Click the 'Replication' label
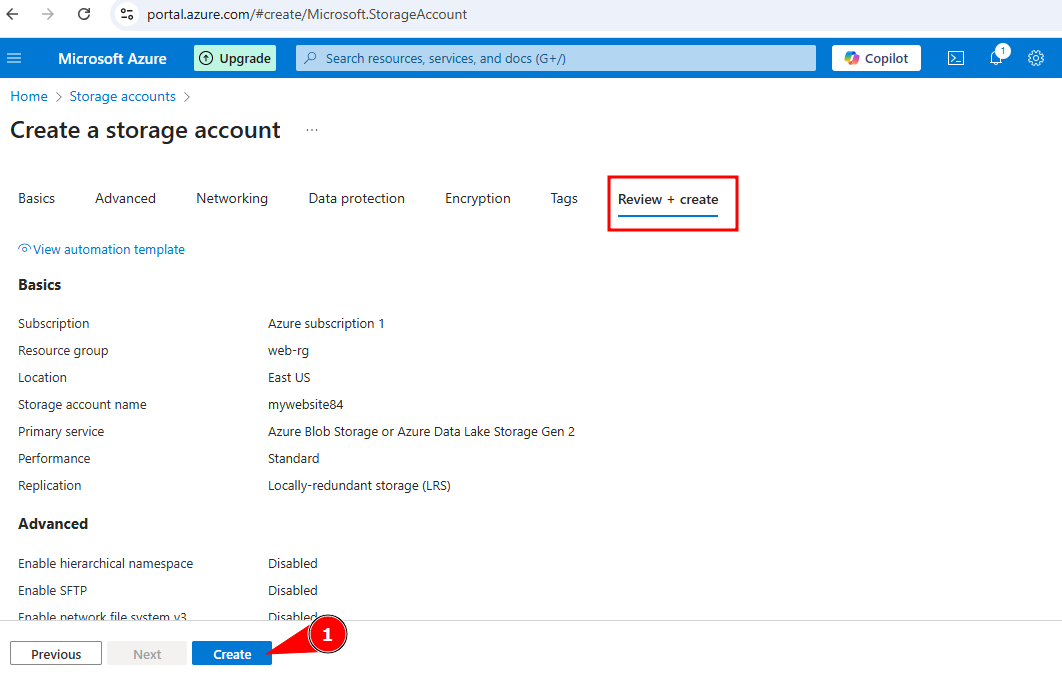Viewport: 1062px width, 678px height. point(49,486)
